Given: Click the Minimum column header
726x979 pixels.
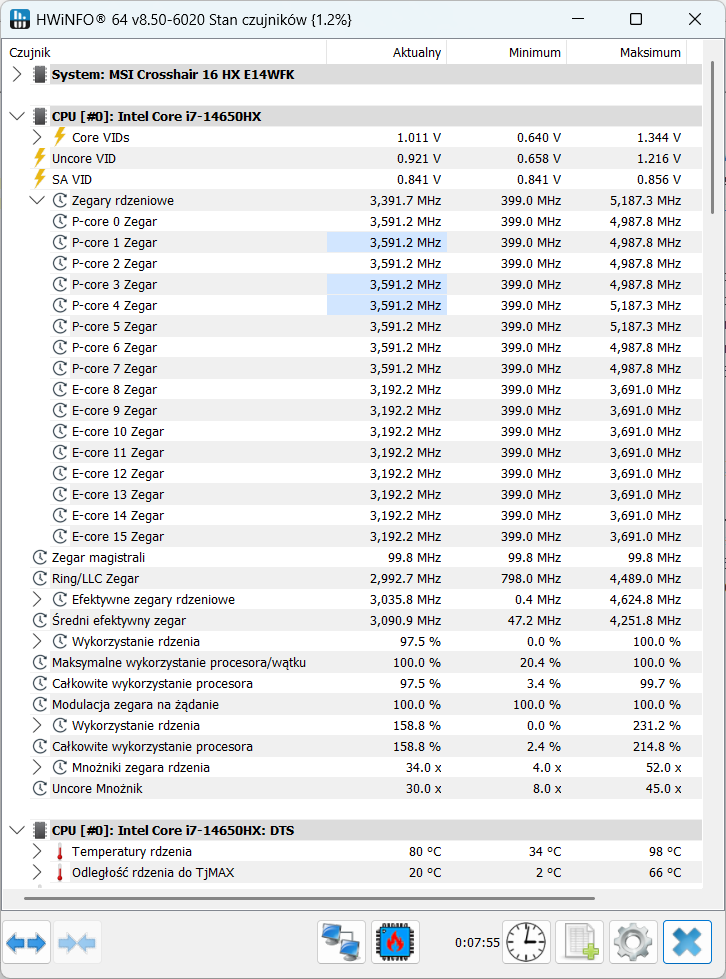Looking at the screenshot, I should pyautogui.click(x=506, y=52).
